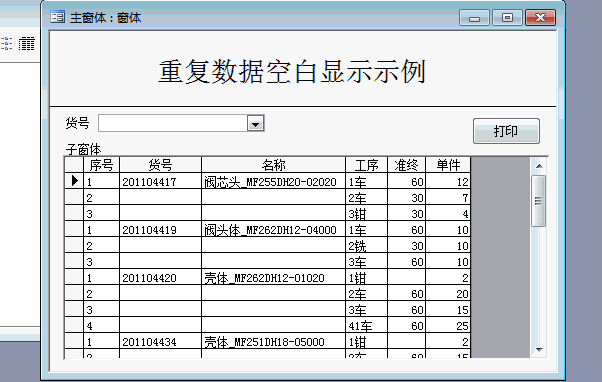Click the 单件 cell with value 25
This screenshot has height=382, width=602.
tap(448, 325)
